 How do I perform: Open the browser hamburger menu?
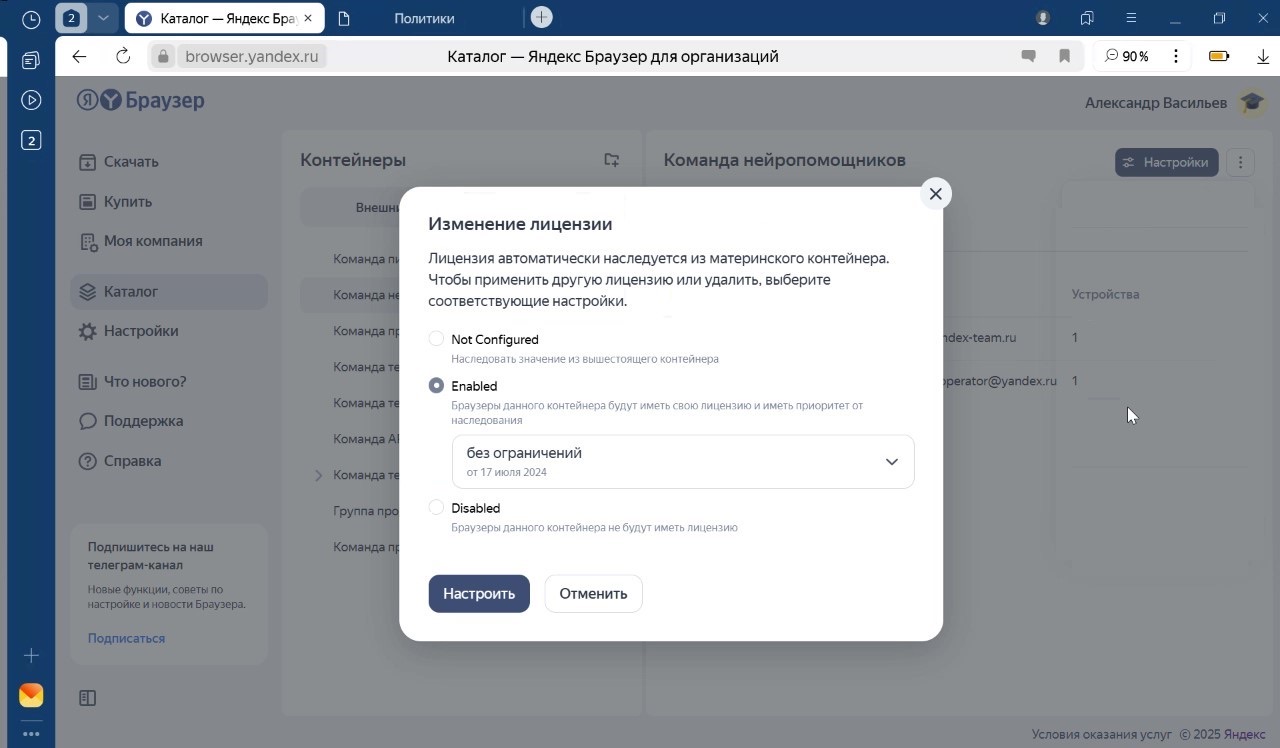pyautogui.click(x=1131, y=18)
